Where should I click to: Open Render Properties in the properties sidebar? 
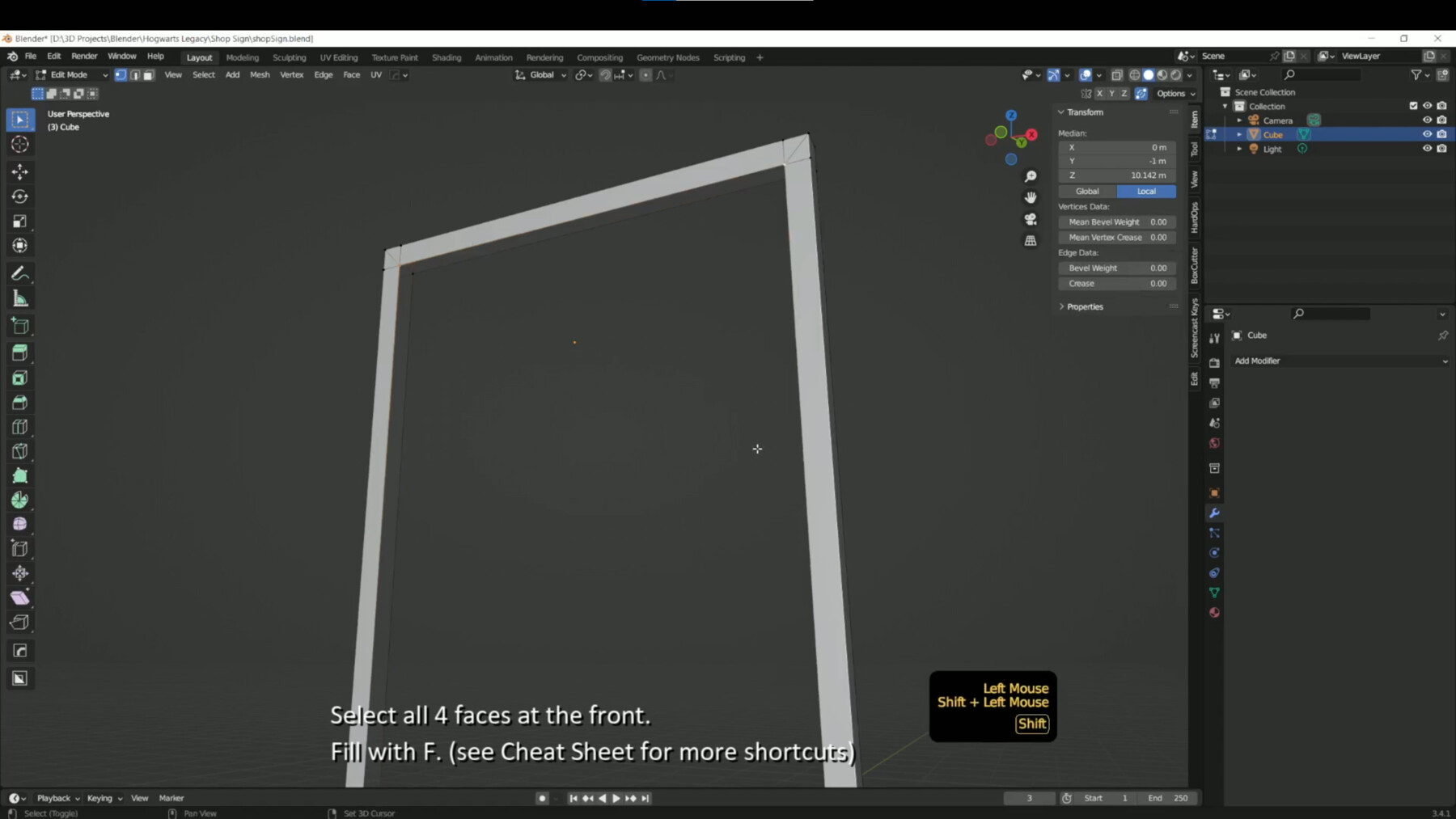click(x=1214, y=362)
